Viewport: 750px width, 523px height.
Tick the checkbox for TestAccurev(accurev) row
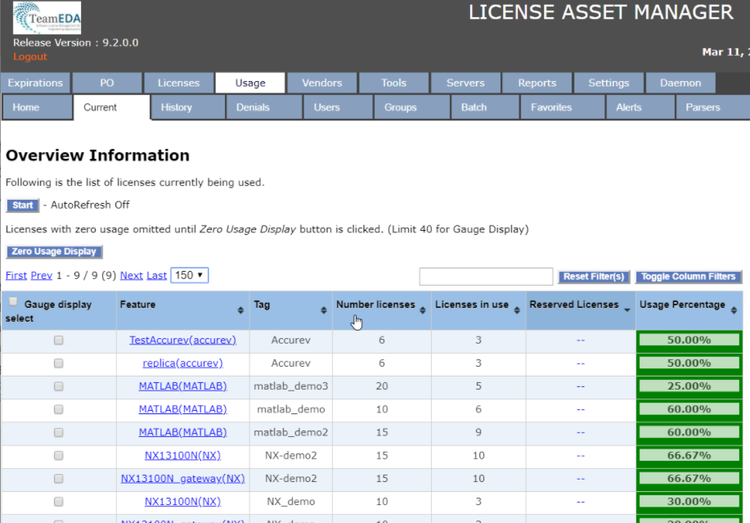point(59,340)
